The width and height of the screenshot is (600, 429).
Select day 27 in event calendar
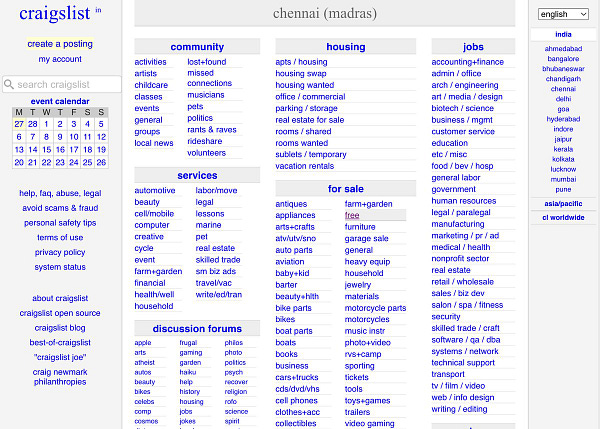(19, 124)
